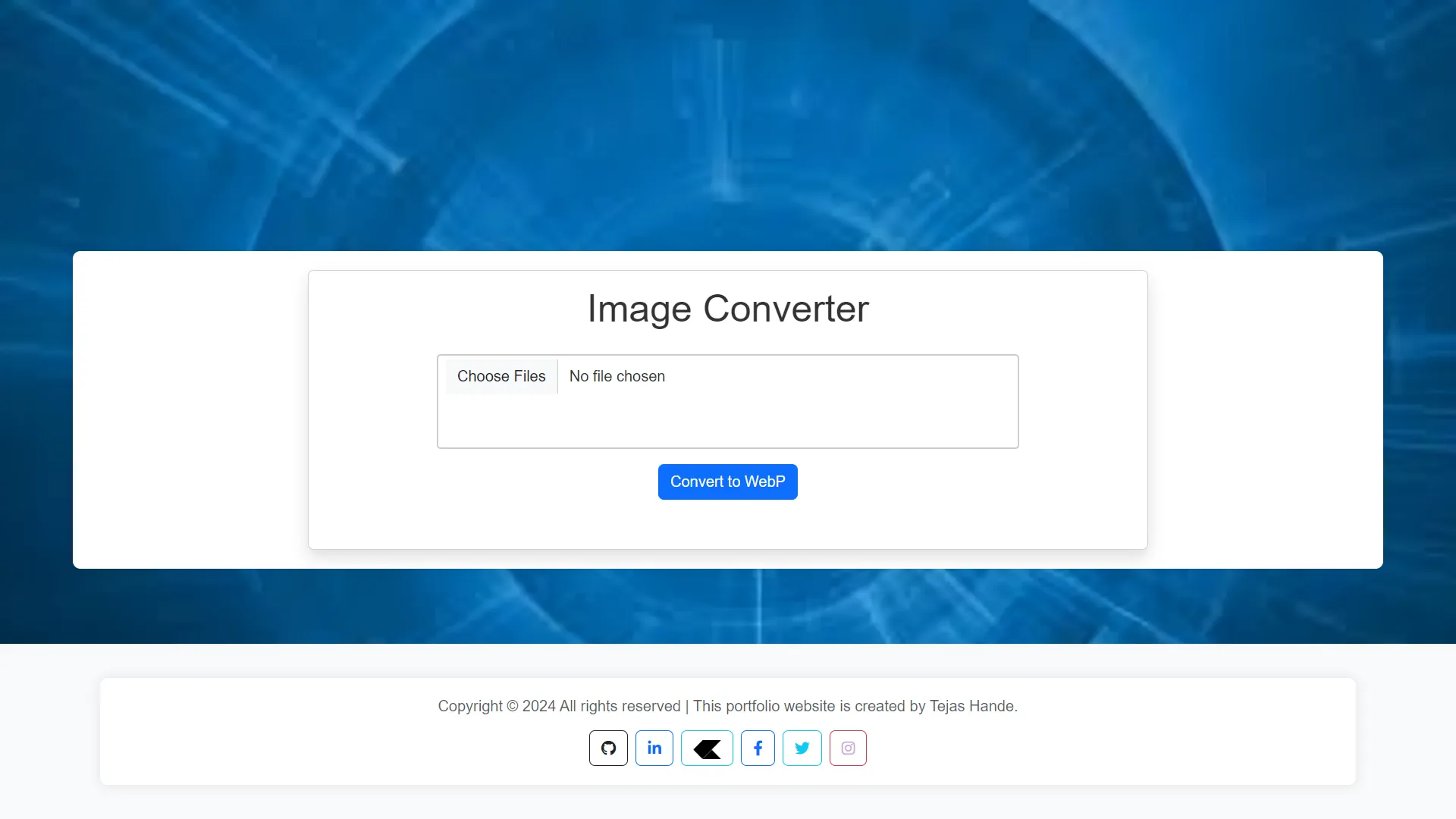Click the GitHub profile icon
1456x819 pixels.
pos(608,748)
